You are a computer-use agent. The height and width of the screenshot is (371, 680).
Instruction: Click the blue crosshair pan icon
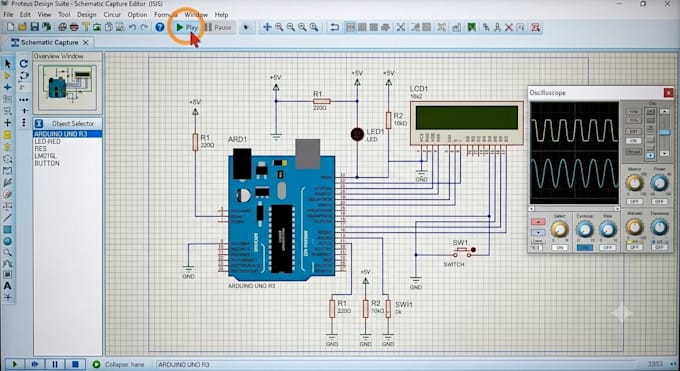point(267,27)
